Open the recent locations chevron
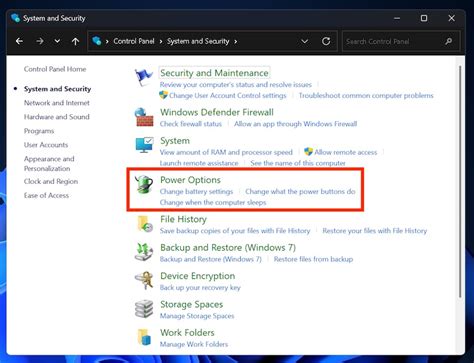Image resolution: width=474 pixels, height=363 pixels. tap(57, 41)
